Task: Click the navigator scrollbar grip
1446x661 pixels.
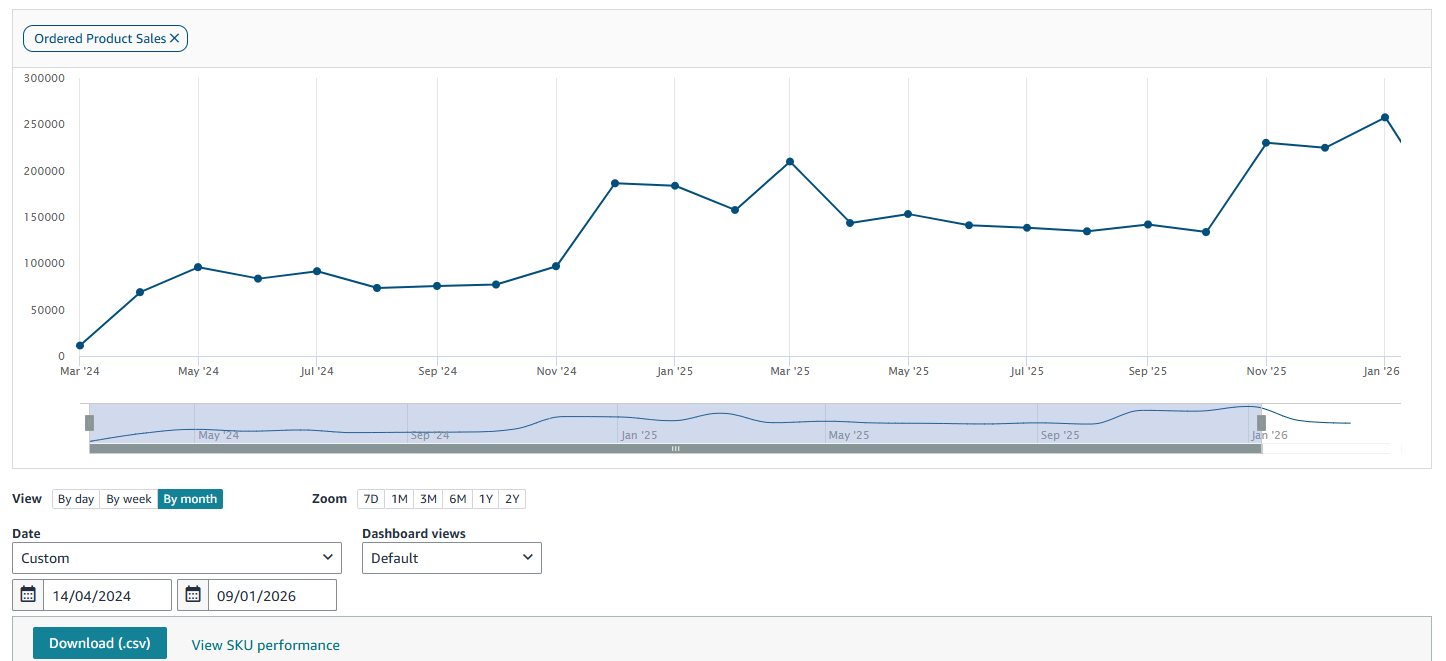Action: 675,449
